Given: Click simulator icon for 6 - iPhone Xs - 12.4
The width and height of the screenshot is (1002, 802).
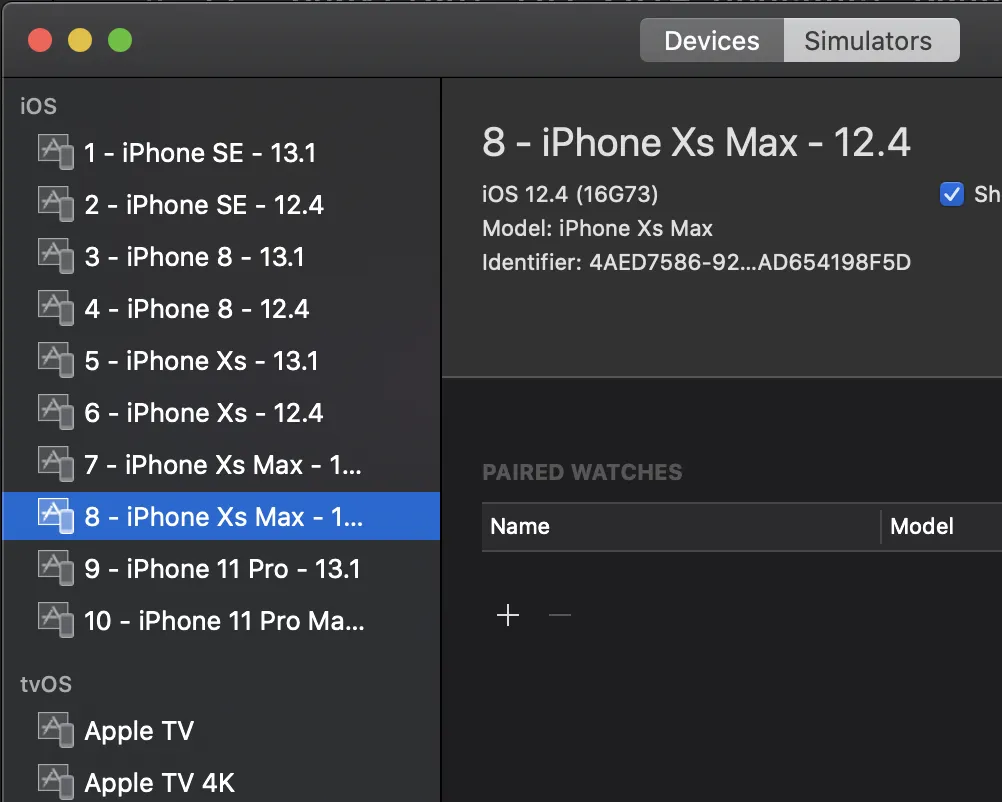Looking at the screenshot, I should pyautogui.click(x=56, y=412).
